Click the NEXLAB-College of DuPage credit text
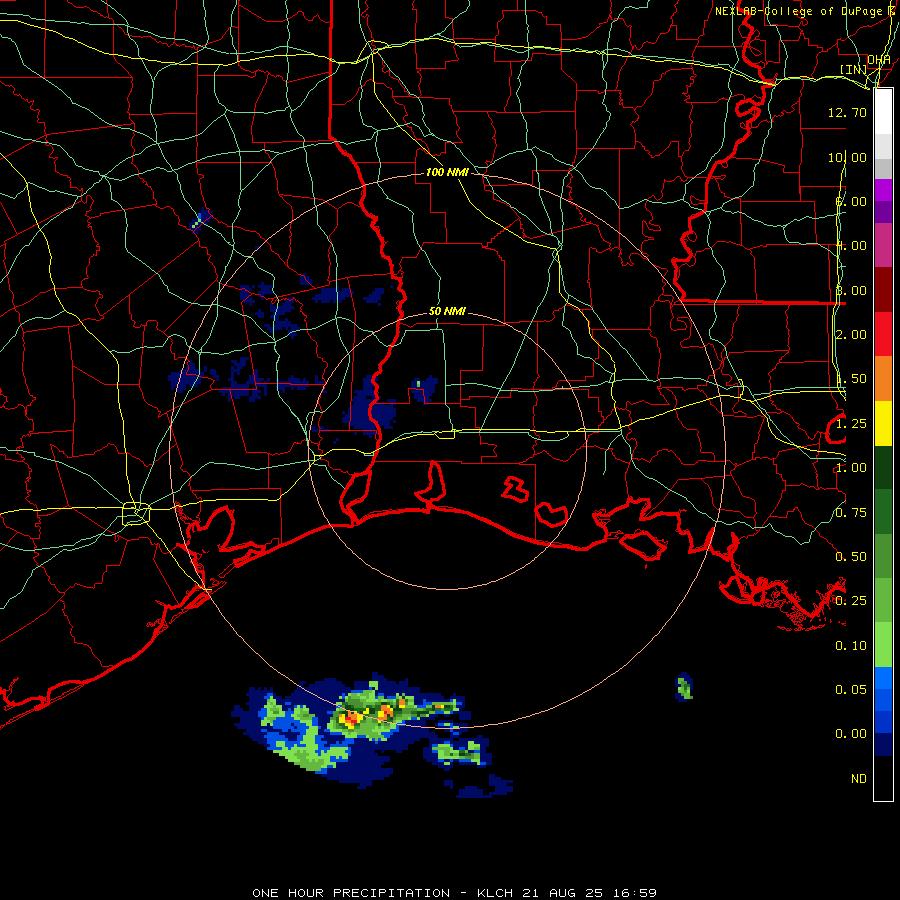 tap(798, 11)
